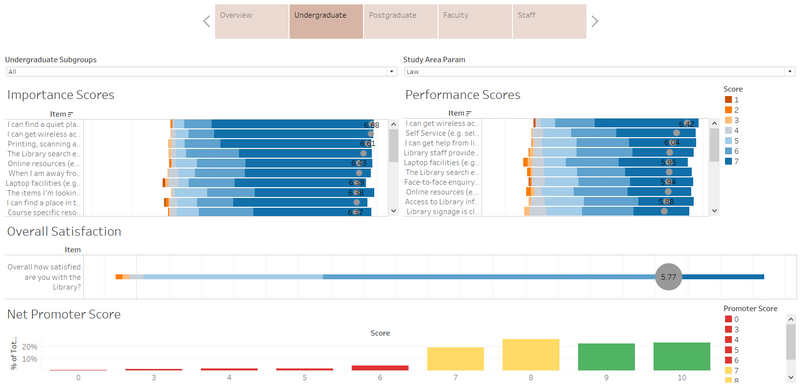Click the yellow bar for score 8
800x390 pixels.
tap(531, 355)
